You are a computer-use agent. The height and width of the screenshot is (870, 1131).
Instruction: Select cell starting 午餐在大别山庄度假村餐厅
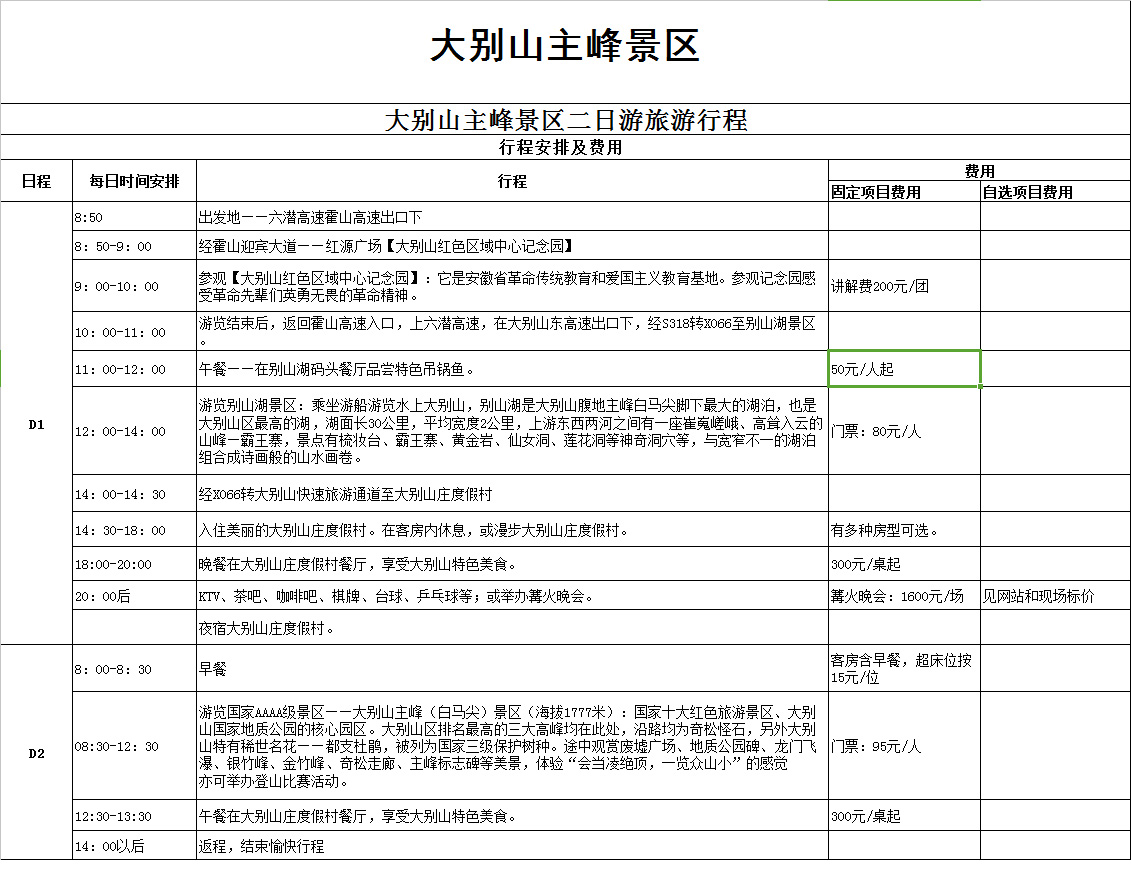[512, 816]
